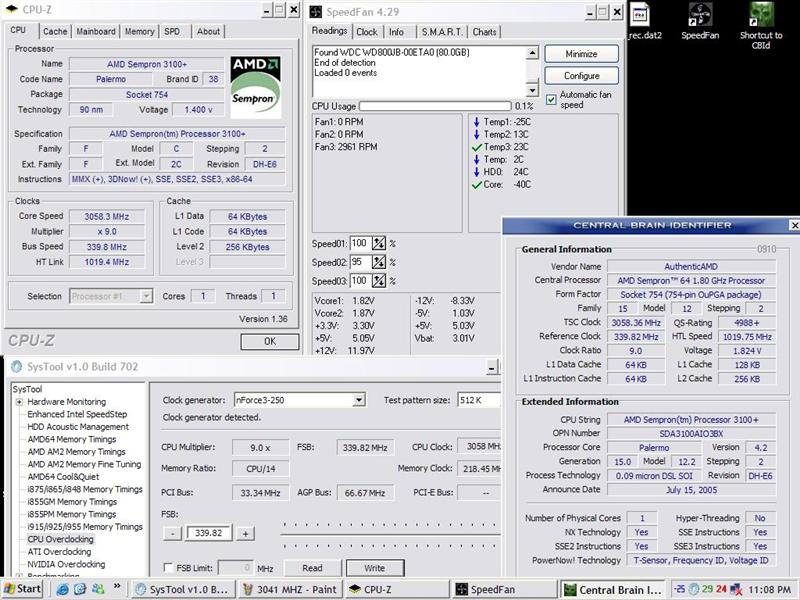Select AMD64 Memory Timings tree item
Screen dimensions: 800x600
click(x=72, y=439)
